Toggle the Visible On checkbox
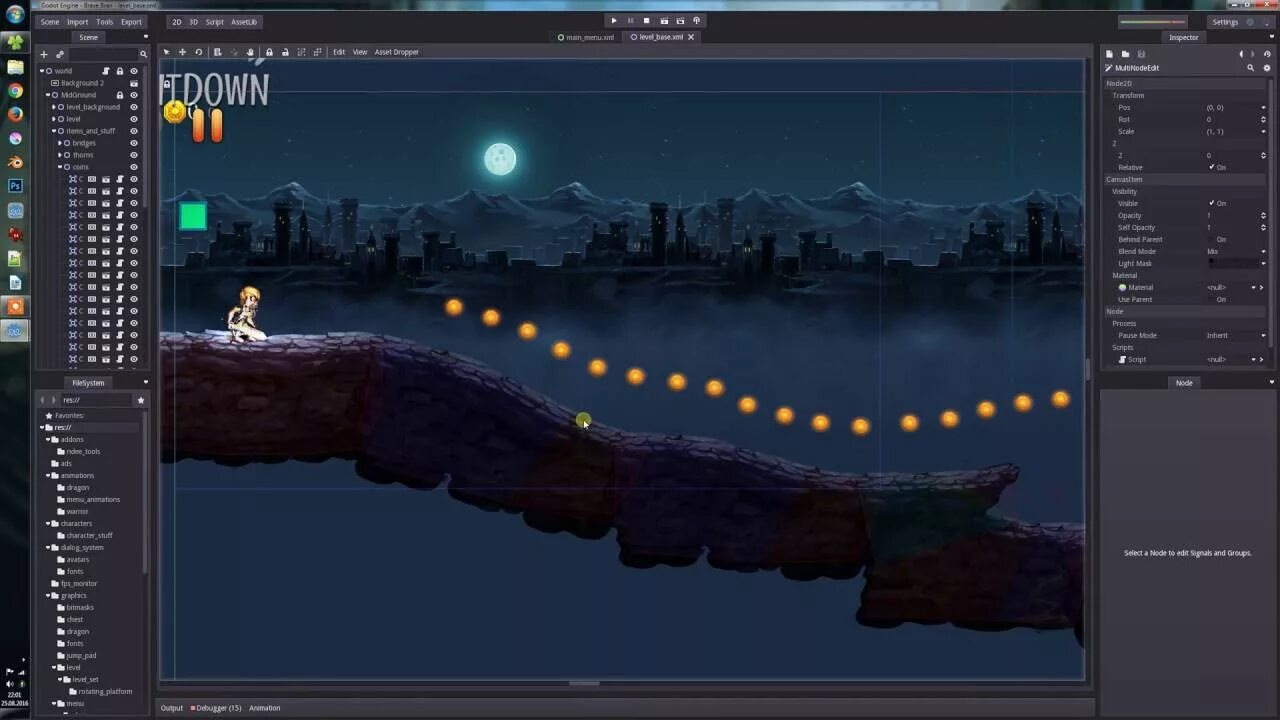This screenshot has width=1280, height=720. tap(1212, 203)
